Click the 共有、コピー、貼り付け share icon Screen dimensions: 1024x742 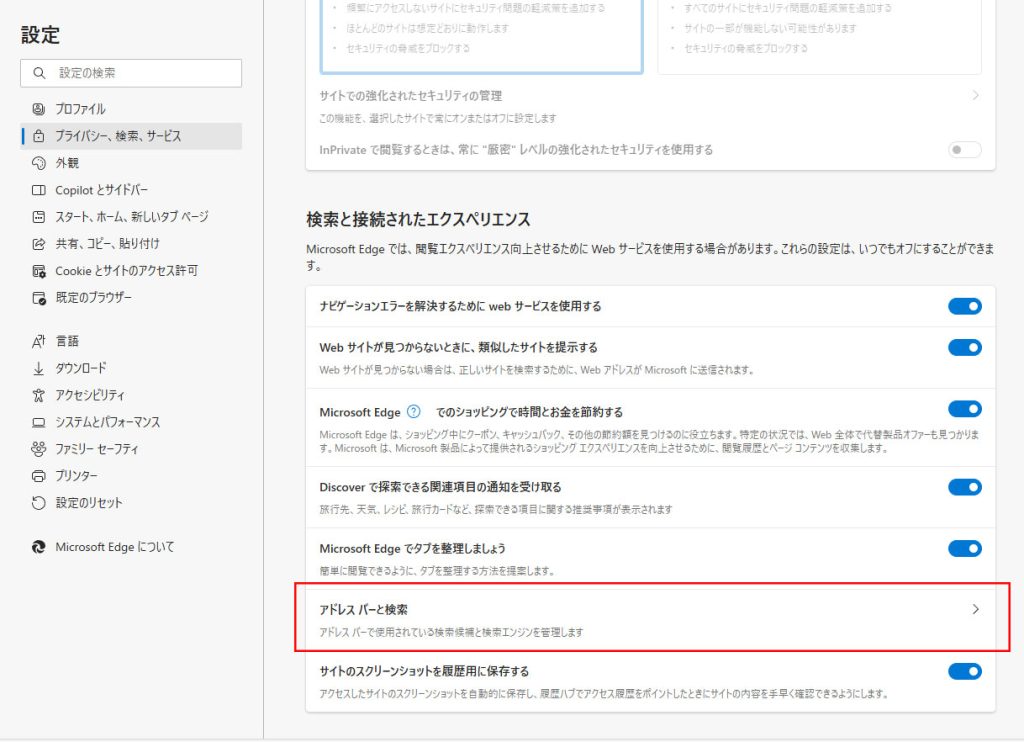[39, 244]
